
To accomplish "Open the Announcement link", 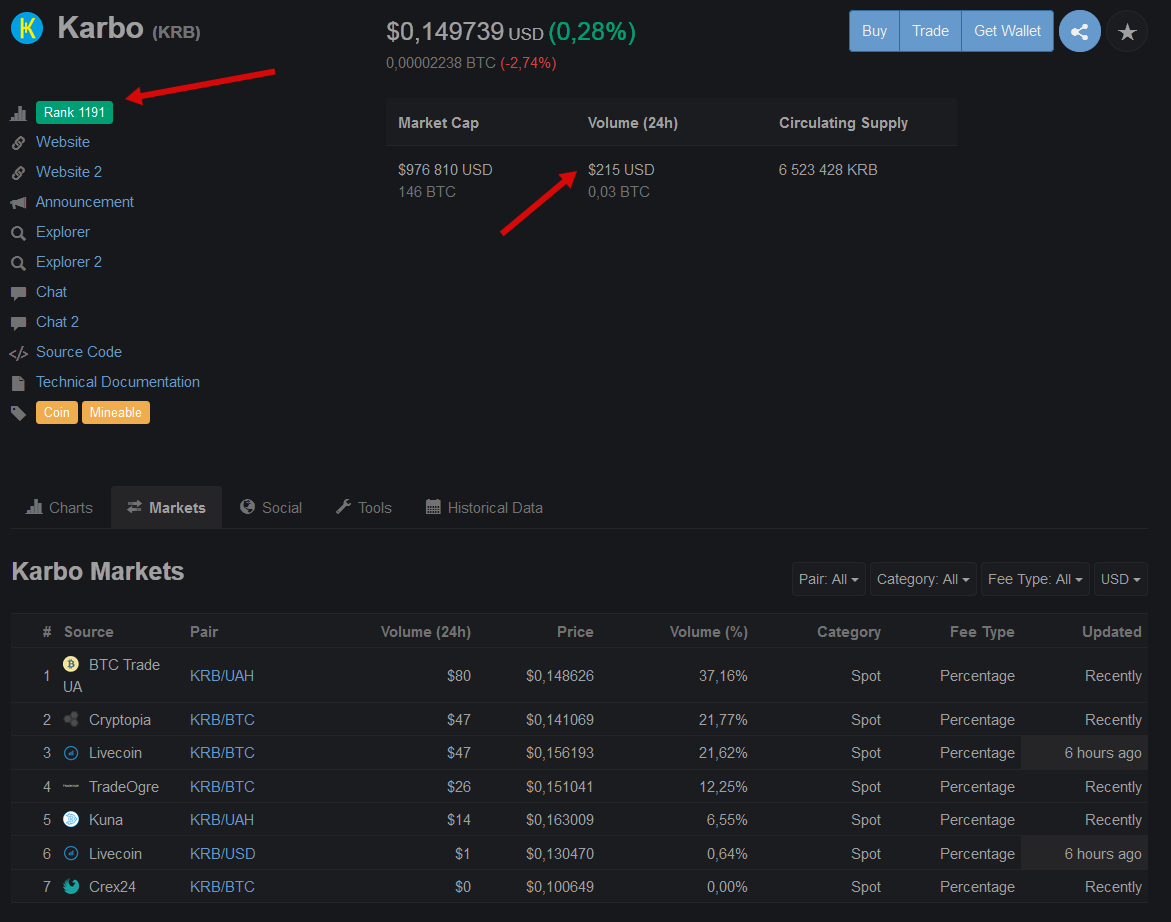I will (x=84, y=202).
